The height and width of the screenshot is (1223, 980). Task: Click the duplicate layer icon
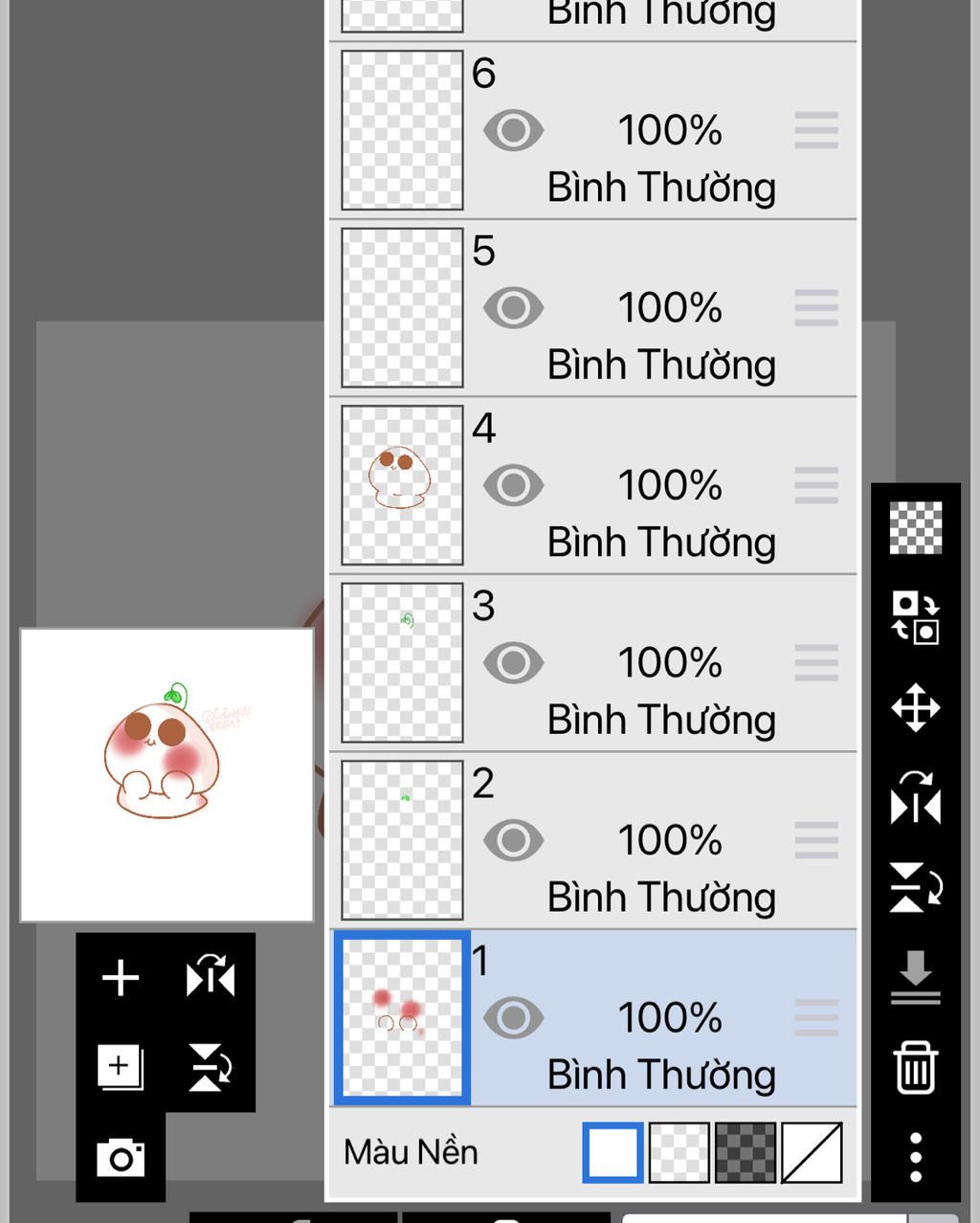(x=121, y=1067)
